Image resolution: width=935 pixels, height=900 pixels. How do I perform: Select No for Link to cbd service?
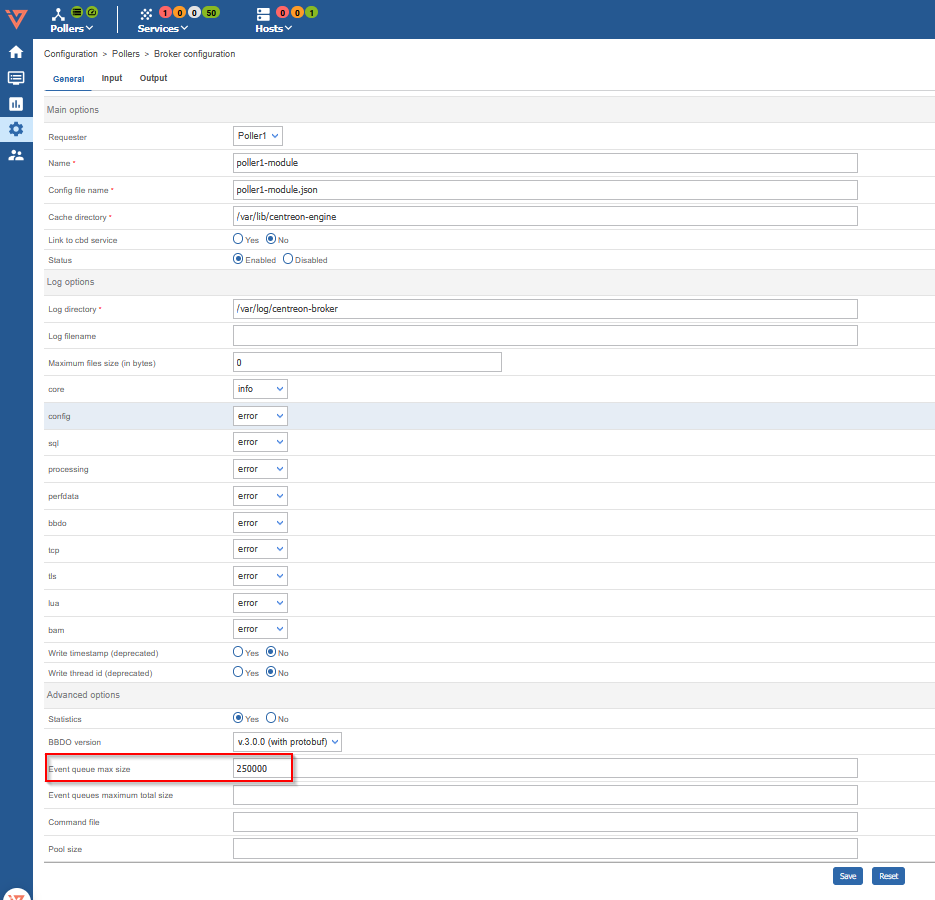point(271,239)
